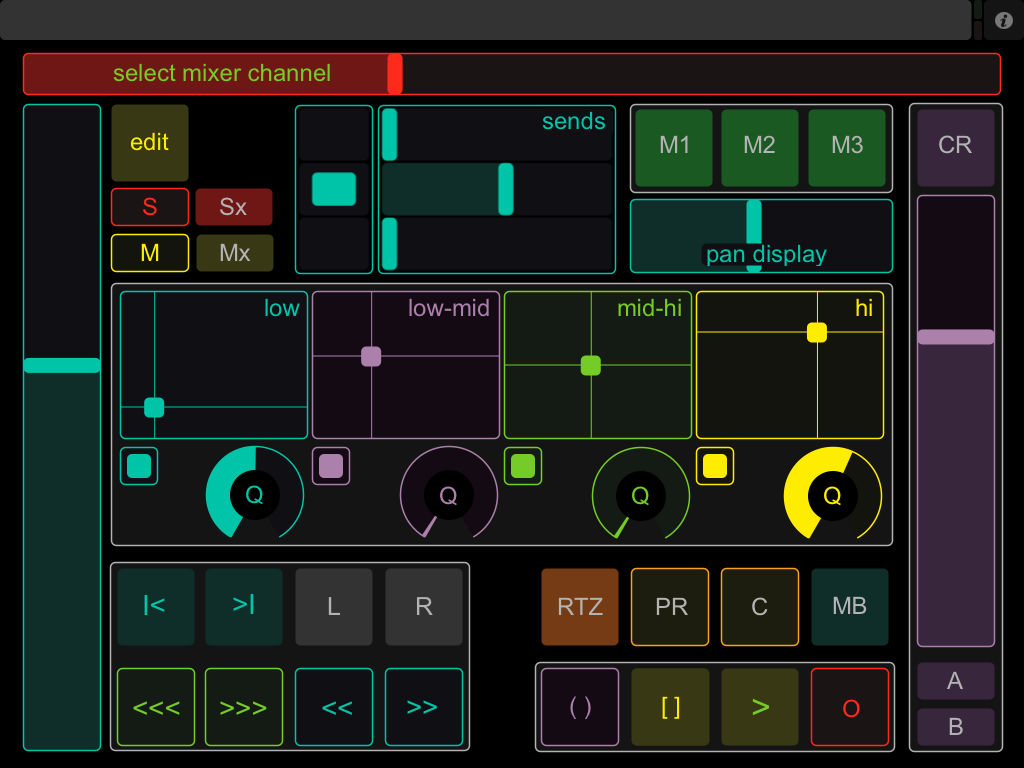Click the teal >> fast forward button

click(x=424, y=707)
